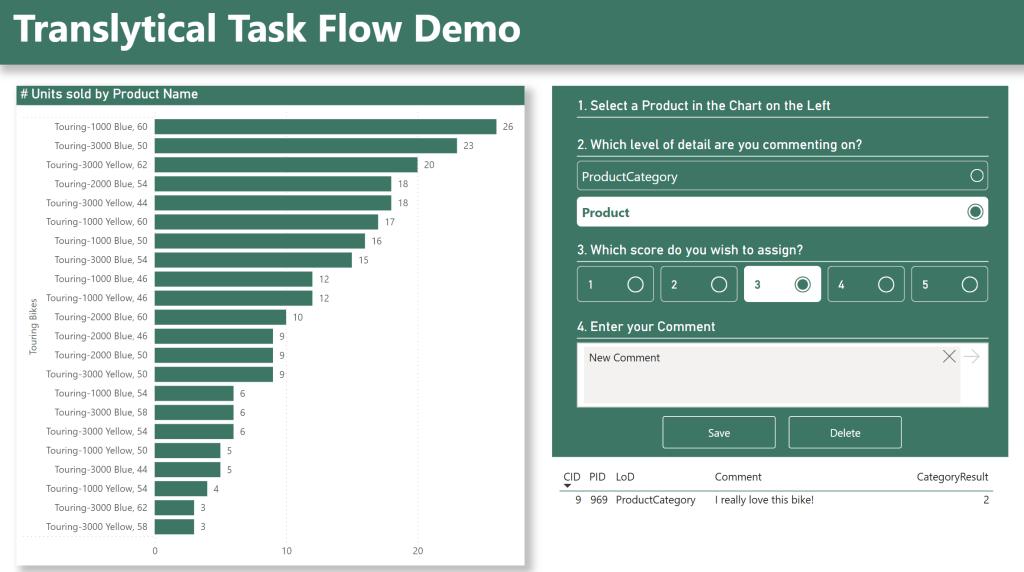This screenshot has height=572, width=1024.
Task: Choose score 3 option
Action: pos(782,284)
